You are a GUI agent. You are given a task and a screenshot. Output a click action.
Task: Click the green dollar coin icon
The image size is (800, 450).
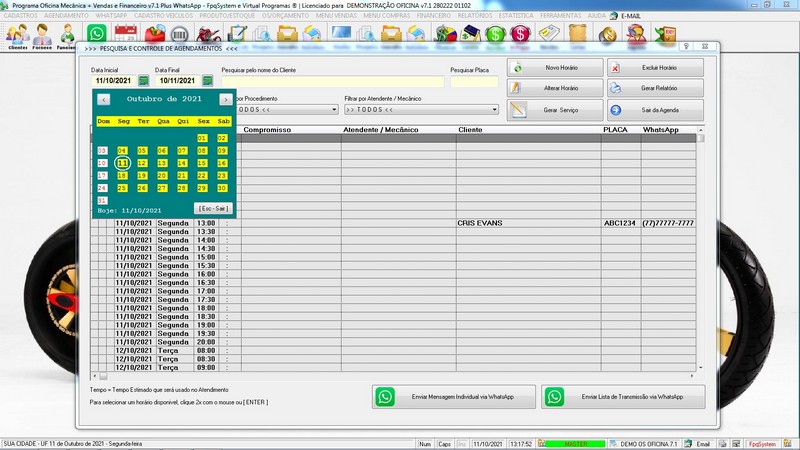click(x=495, y=34)
